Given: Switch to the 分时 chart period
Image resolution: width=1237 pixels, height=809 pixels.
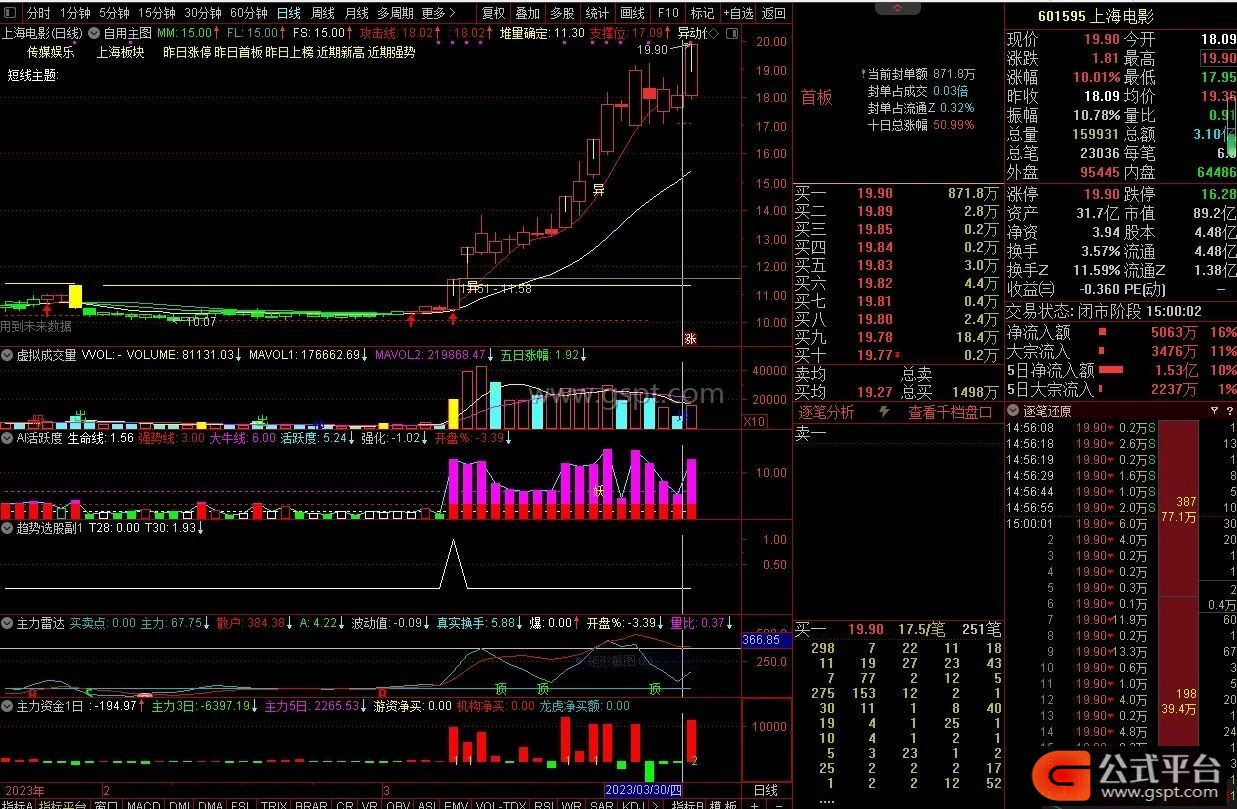Looking at the screenshot, I should 37,13.
